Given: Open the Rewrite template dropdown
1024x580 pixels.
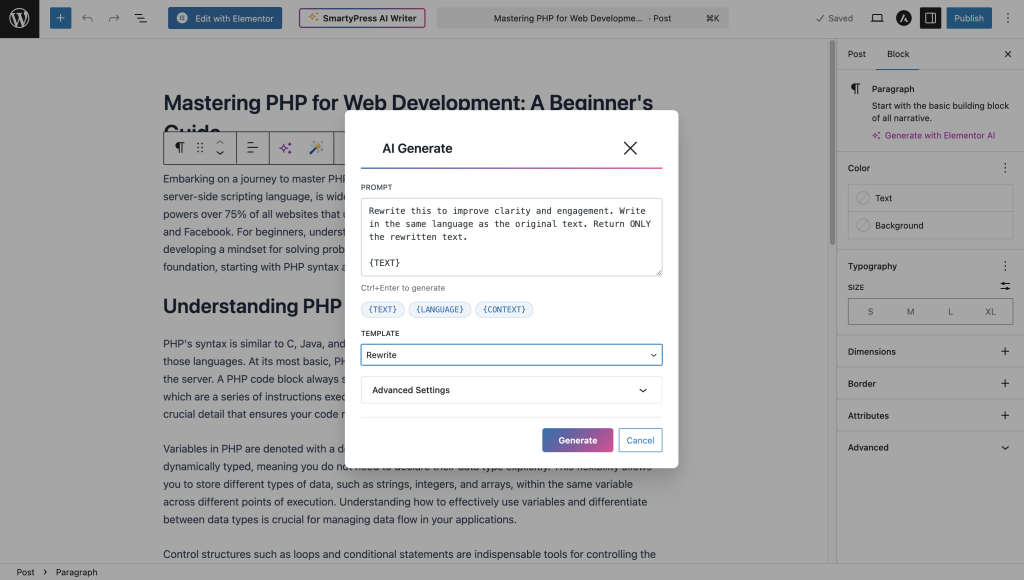Looking at the screenshot, I should [511, 354].
